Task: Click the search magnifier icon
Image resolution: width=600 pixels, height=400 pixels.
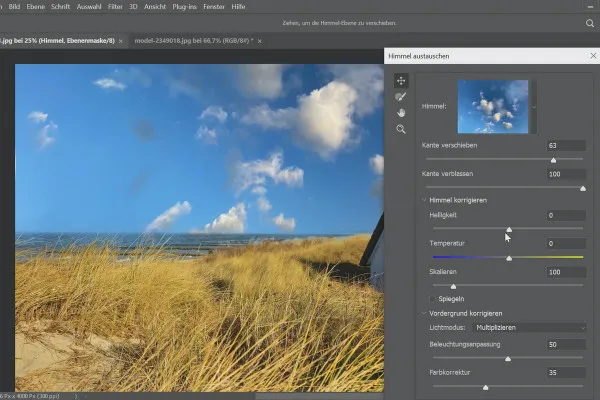Action: [590, 23]
